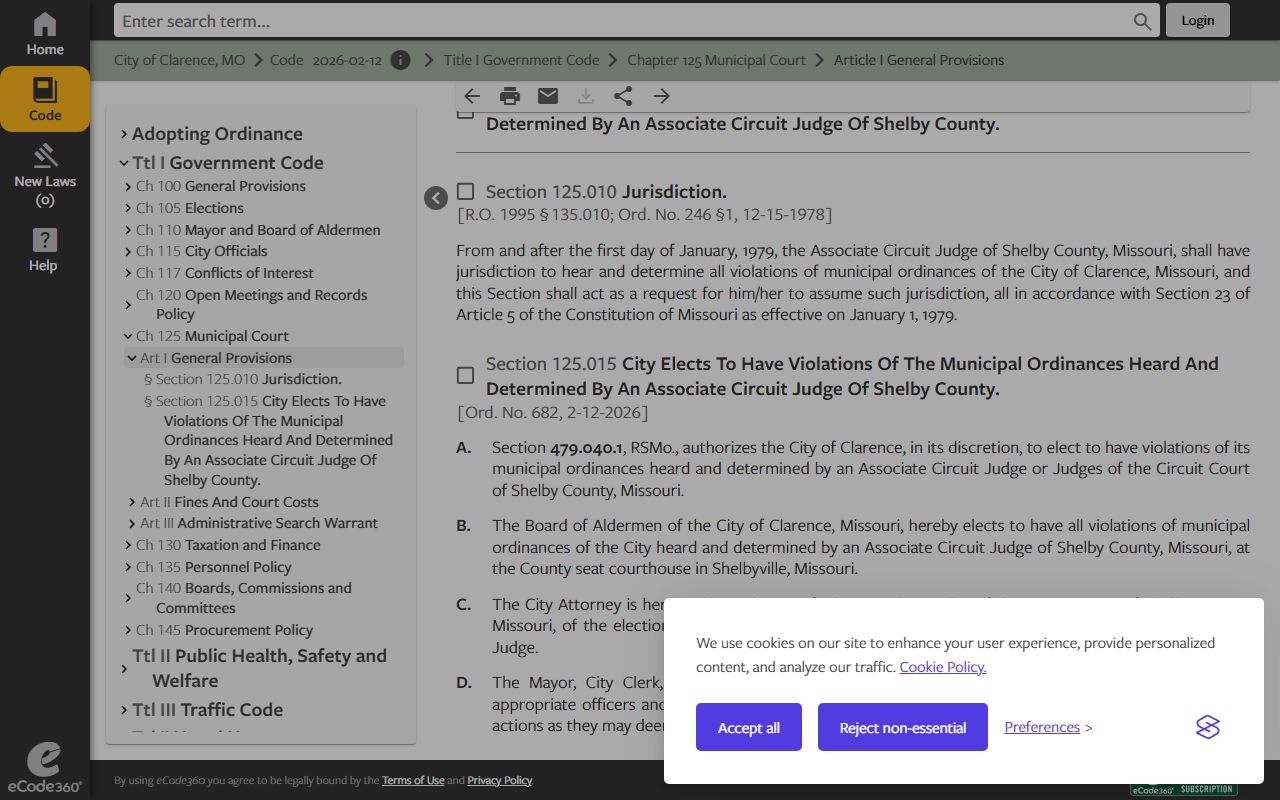The width and height of the screenshot is (1280, 800).
Task: Open the Help question mark icon
Action: pos(45,250)
